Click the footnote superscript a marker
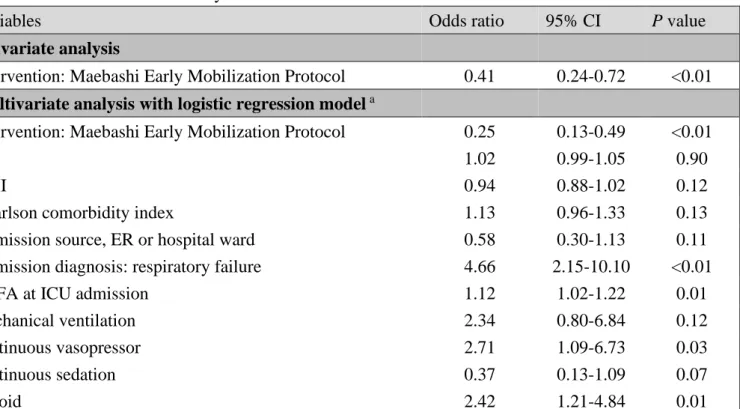 [x=372, y=100]
